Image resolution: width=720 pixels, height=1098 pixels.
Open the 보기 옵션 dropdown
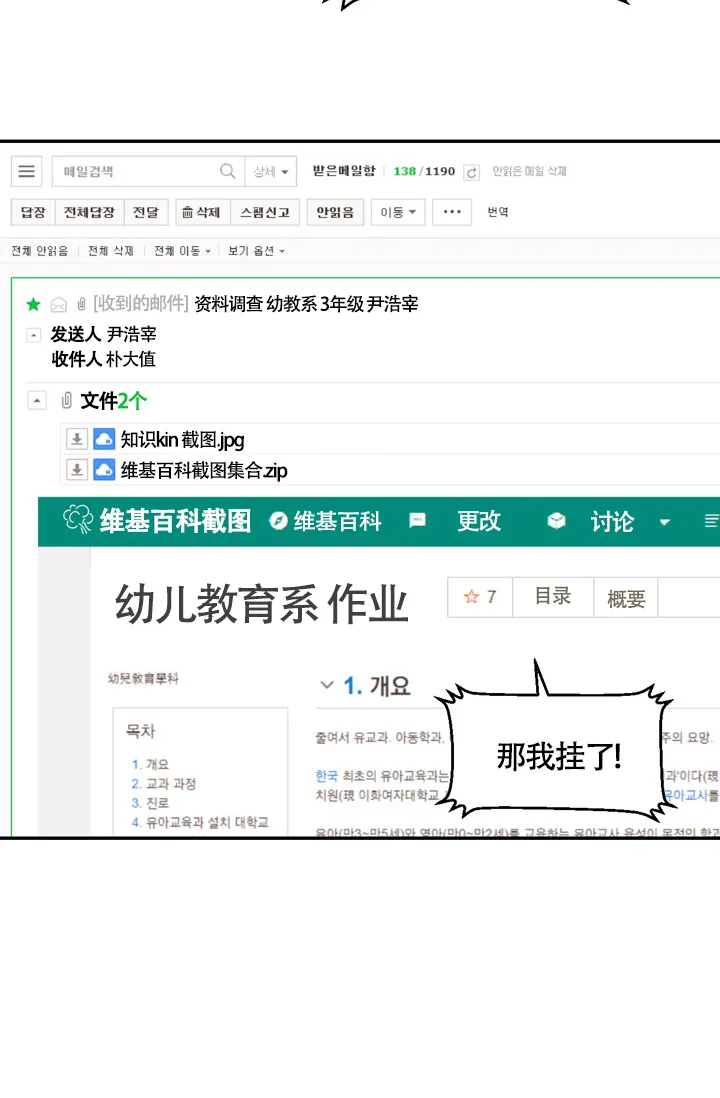point(256,251)
